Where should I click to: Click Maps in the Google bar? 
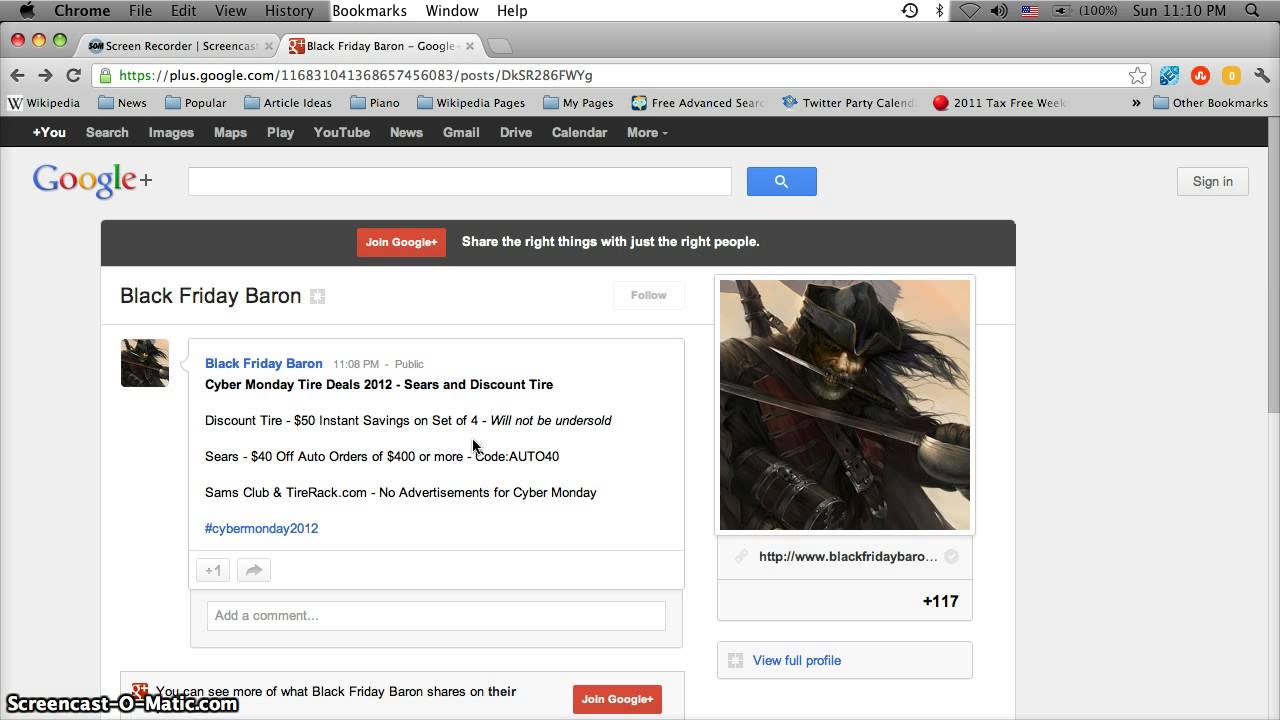[x=230, y=132]
